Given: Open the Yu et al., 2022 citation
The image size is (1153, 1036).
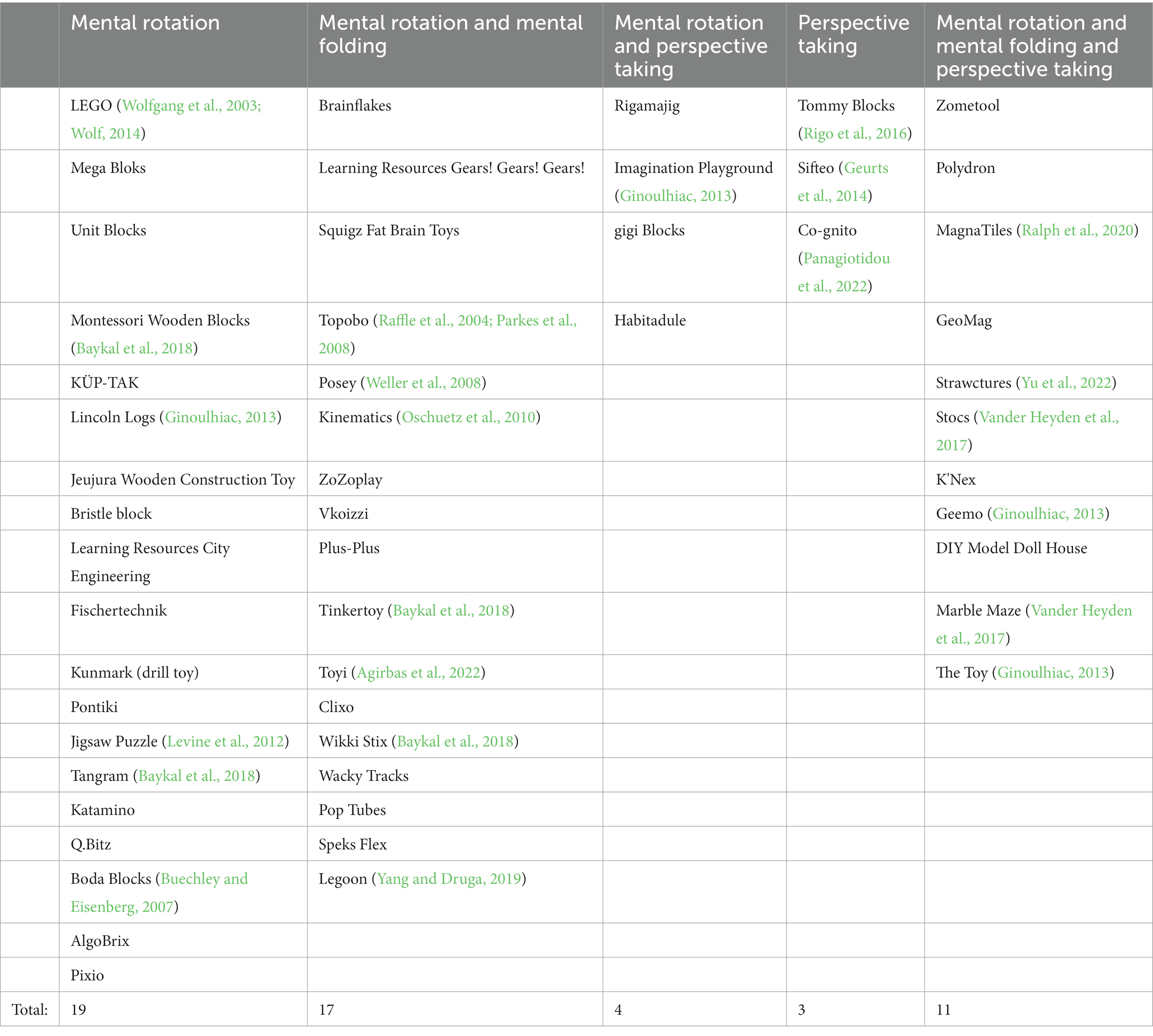Looking at the screenshot, I should (x=1066, y=383).
